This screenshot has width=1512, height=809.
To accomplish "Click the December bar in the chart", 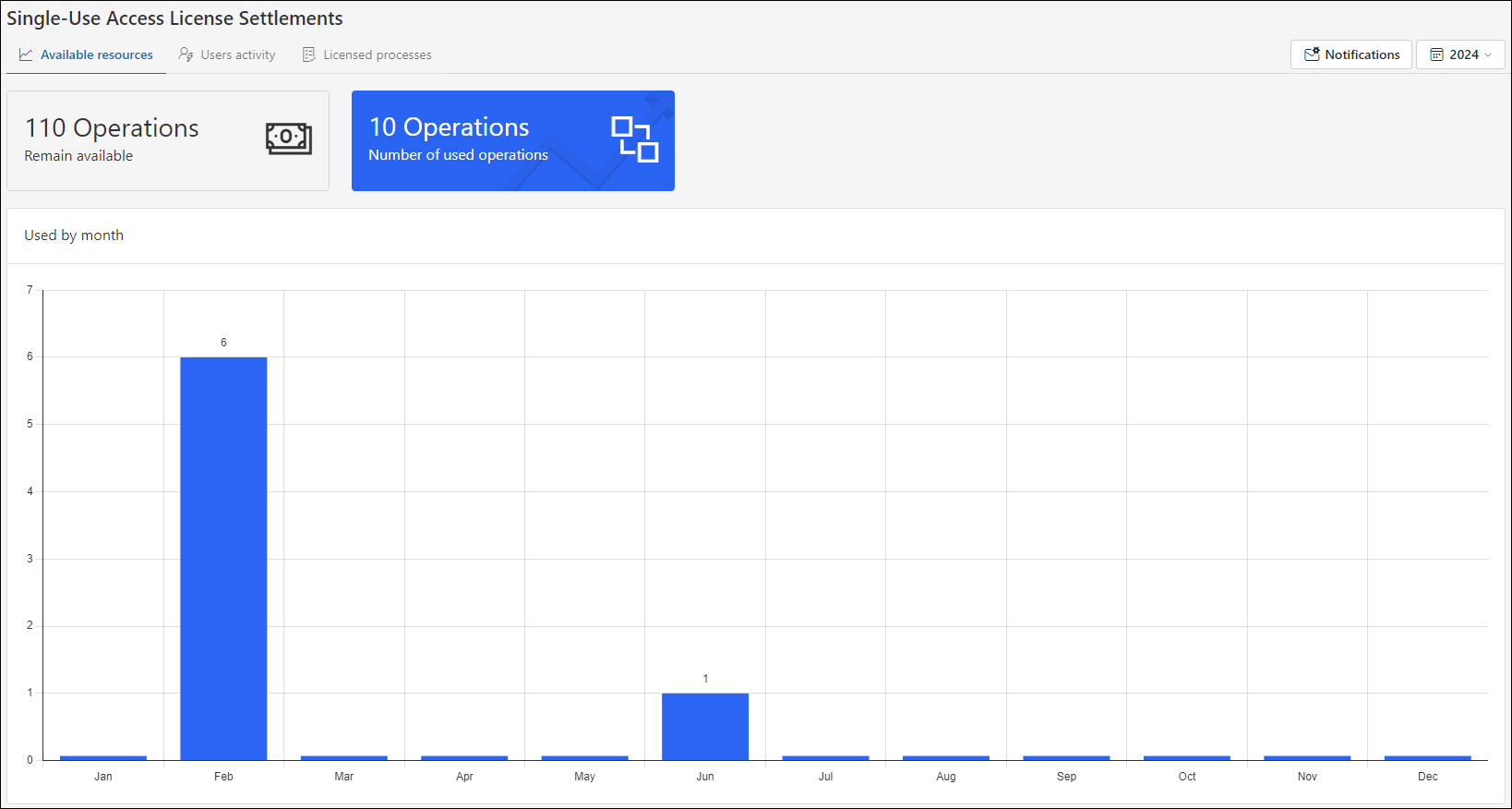I will 1428,758.
